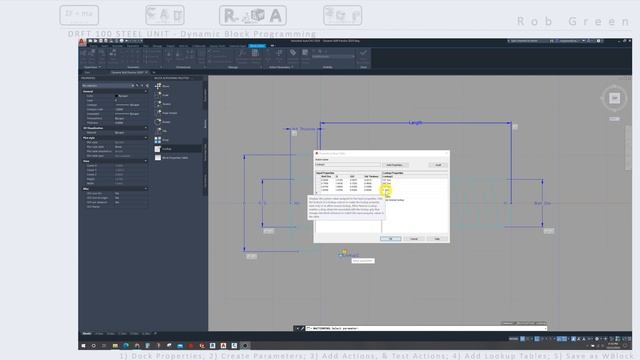The height and width of the screenshot is (360, 640).
Task: Select the Scale action tool
Action: click(162, 95)
